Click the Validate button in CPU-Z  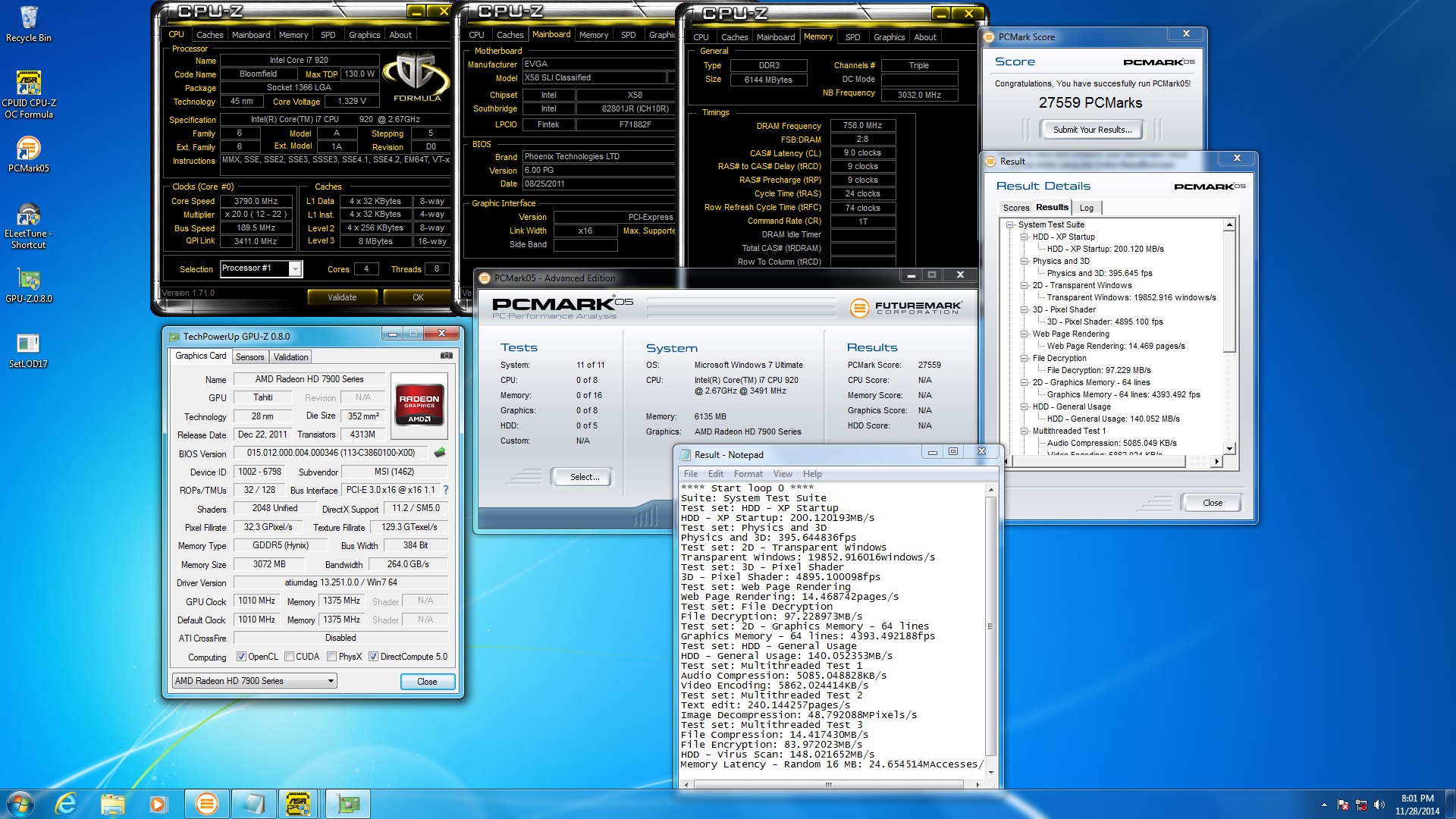point(342,297)
